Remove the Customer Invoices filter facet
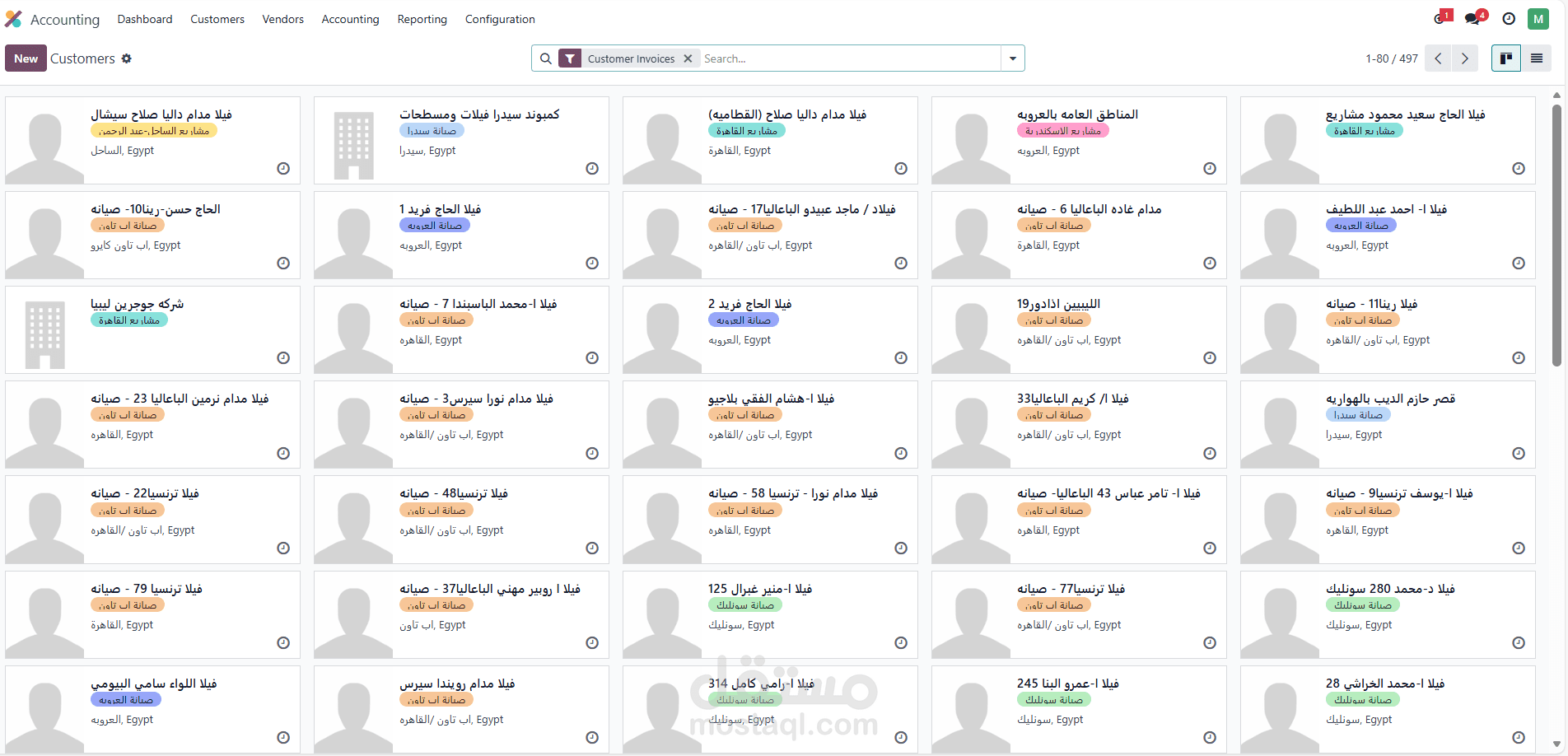The height and width of the screenshot is (756, 1568). point(688,58)
